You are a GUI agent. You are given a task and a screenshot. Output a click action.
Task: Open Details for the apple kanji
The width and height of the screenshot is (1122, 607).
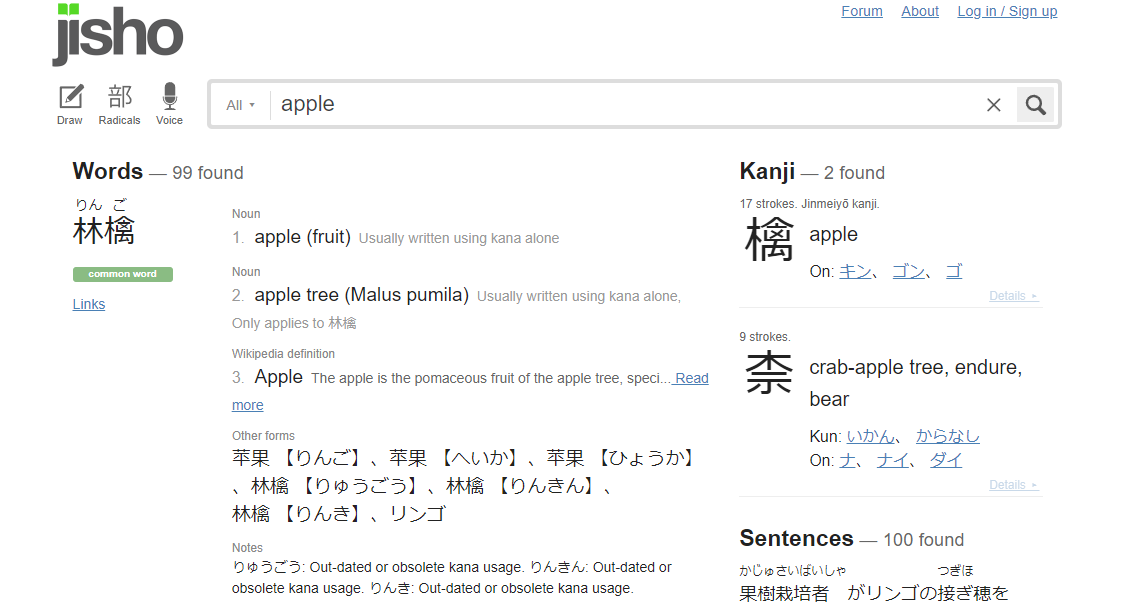pos(1013,296)
